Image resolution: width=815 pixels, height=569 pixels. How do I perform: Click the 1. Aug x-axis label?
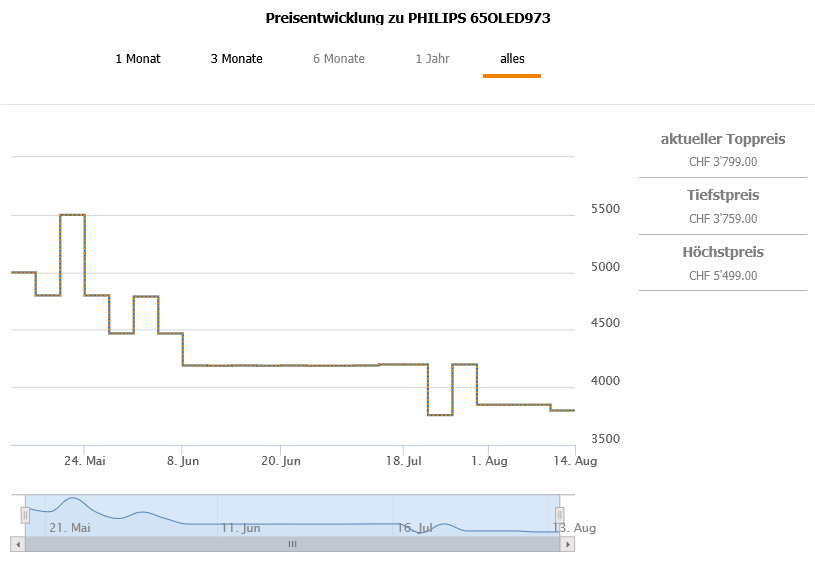[489, 461]
